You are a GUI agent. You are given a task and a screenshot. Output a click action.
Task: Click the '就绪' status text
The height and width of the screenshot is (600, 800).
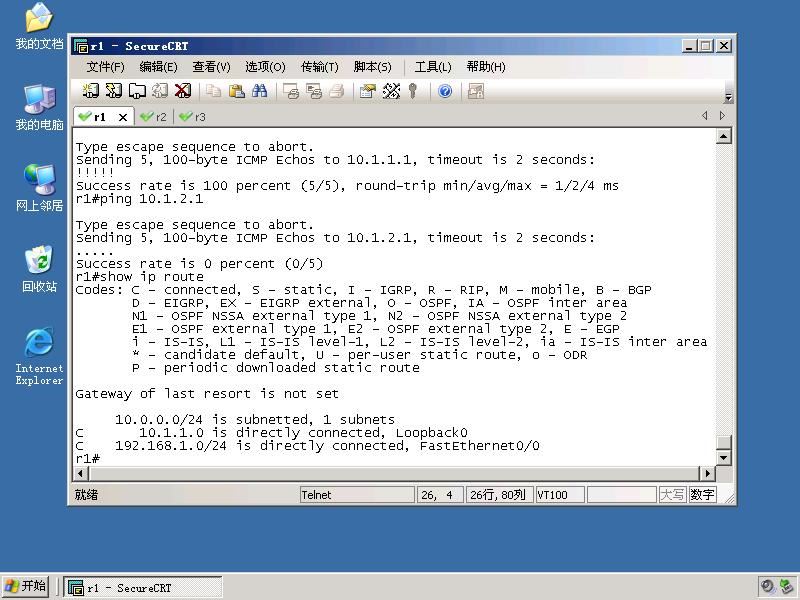[86, 495]
